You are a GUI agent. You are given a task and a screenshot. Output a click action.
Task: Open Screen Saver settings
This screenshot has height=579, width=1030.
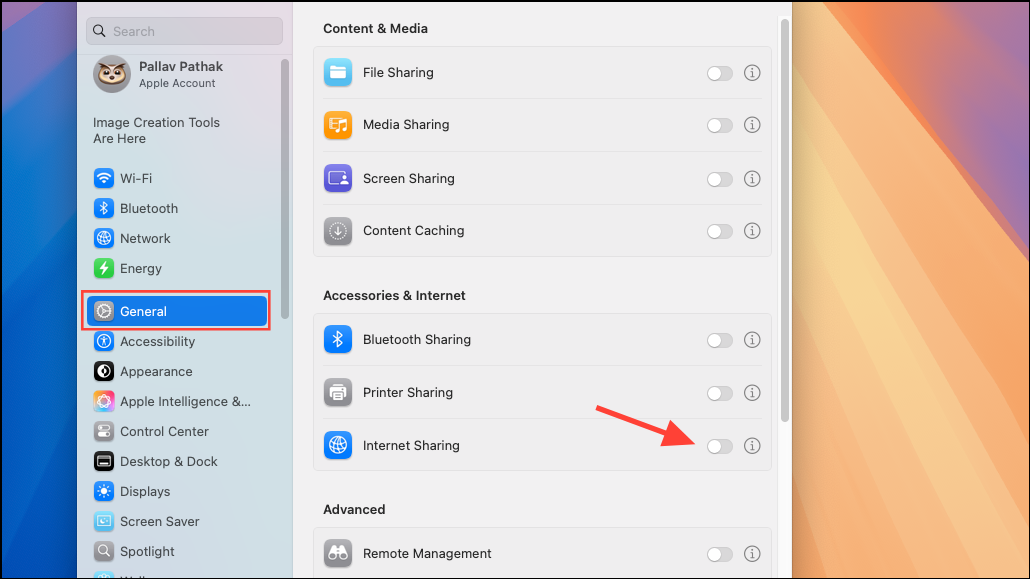pos(146,522)
